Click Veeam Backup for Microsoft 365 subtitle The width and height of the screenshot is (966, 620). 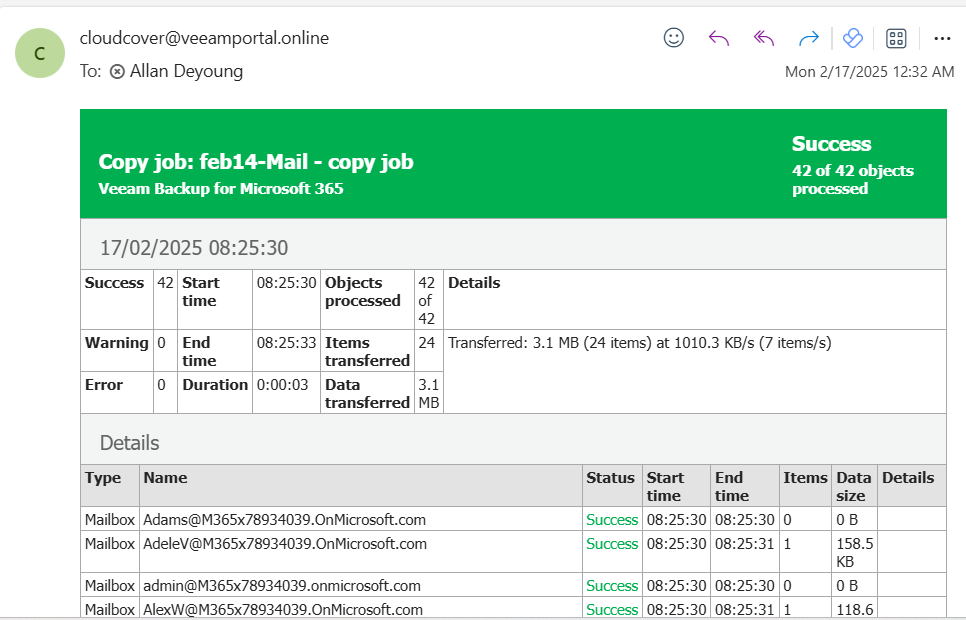coord(221,189)
